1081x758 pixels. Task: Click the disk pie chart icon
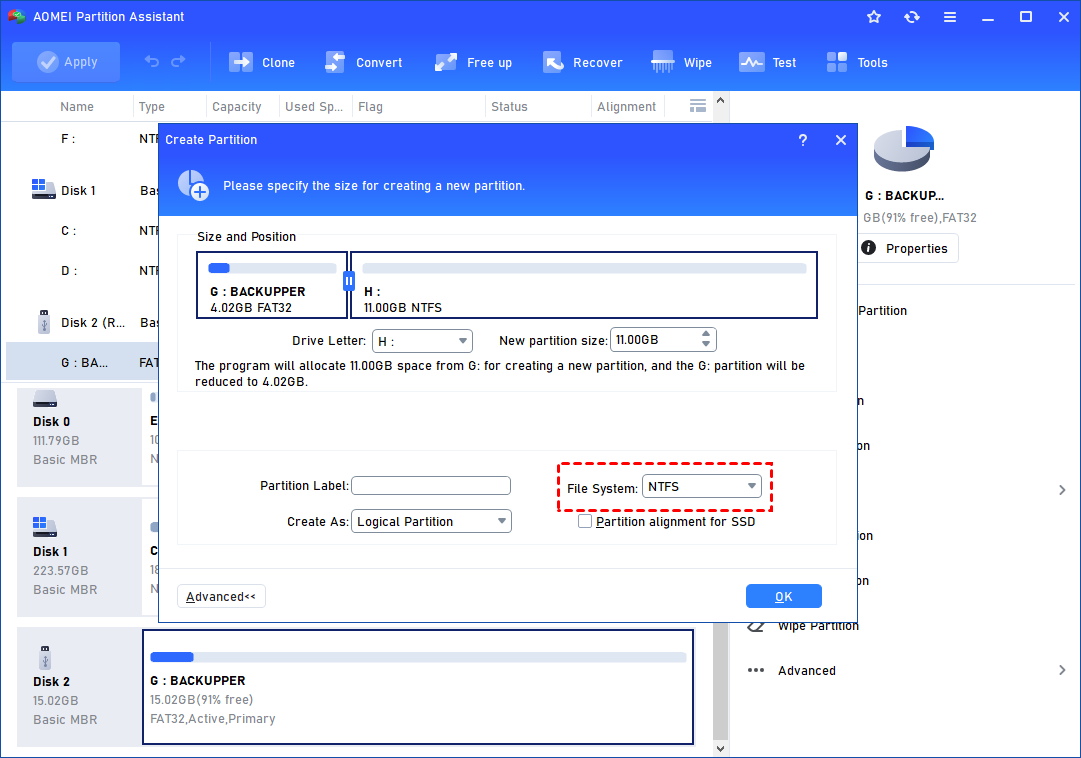(x=903, y=148)
